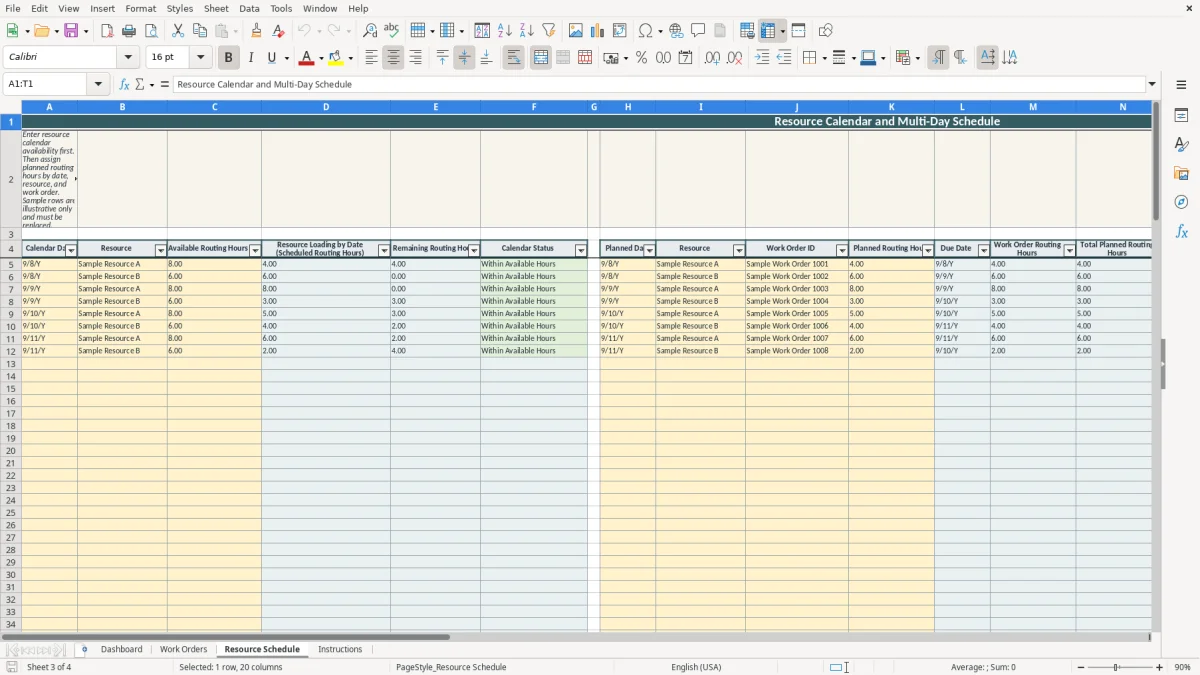Toggle Center Vertically alignment
The image size is (1200, 675).
[x=464, y=58]
